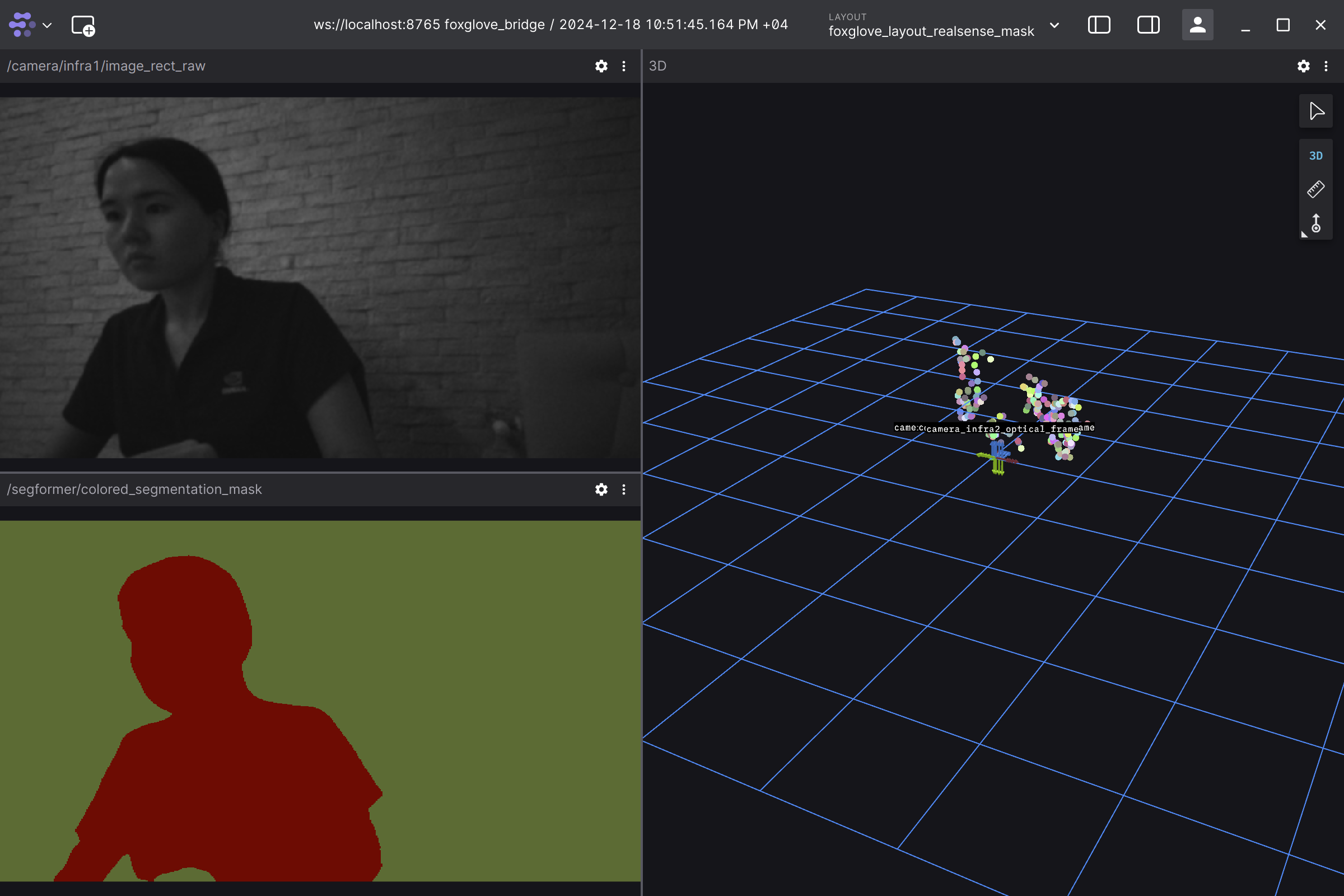Image resolution: width=1344 pixels, height=896 pixels.
Task: Expand the app menu next to the logo
Action: coord(48,25)
